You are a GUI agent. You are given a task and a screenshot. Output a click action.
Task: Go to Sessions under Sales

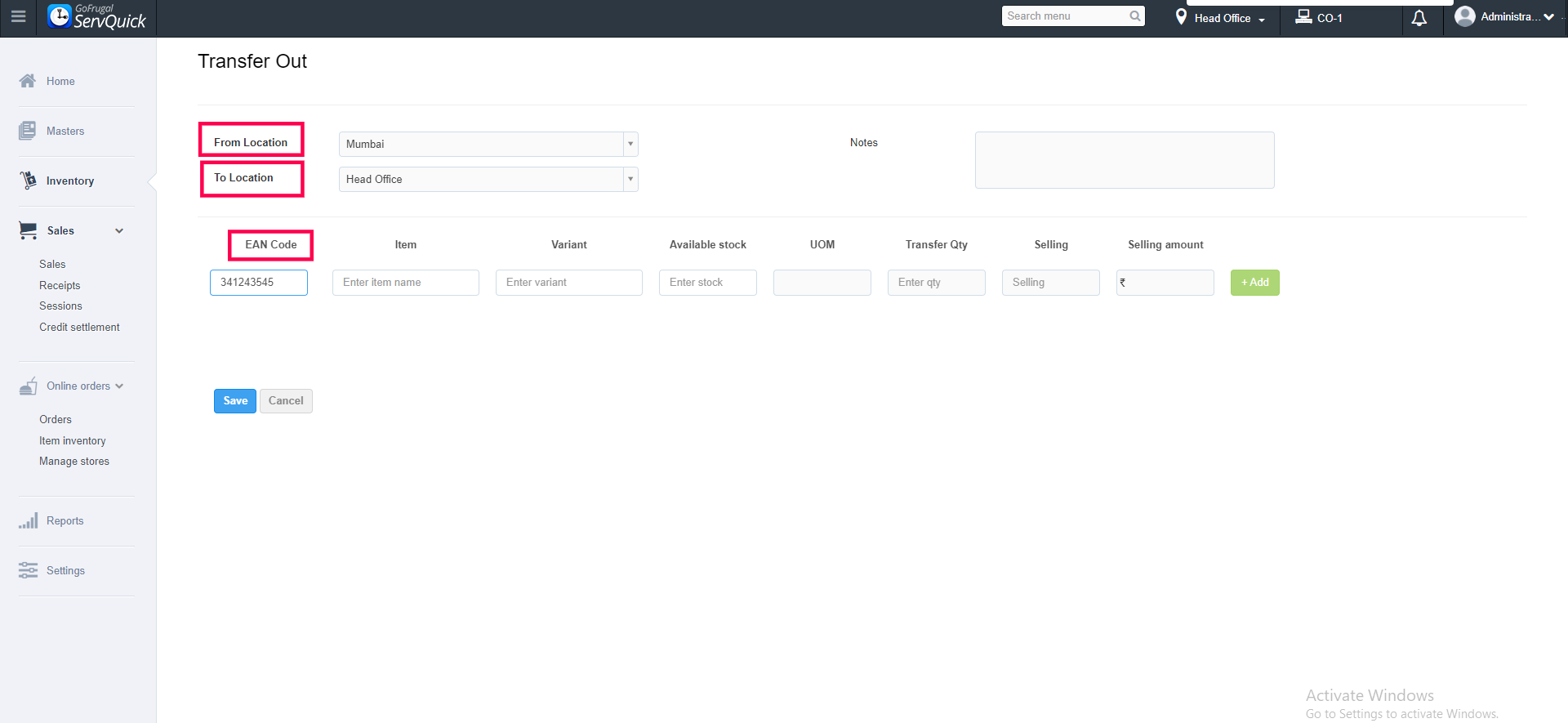pyautogui.click(x=60, y=306)
